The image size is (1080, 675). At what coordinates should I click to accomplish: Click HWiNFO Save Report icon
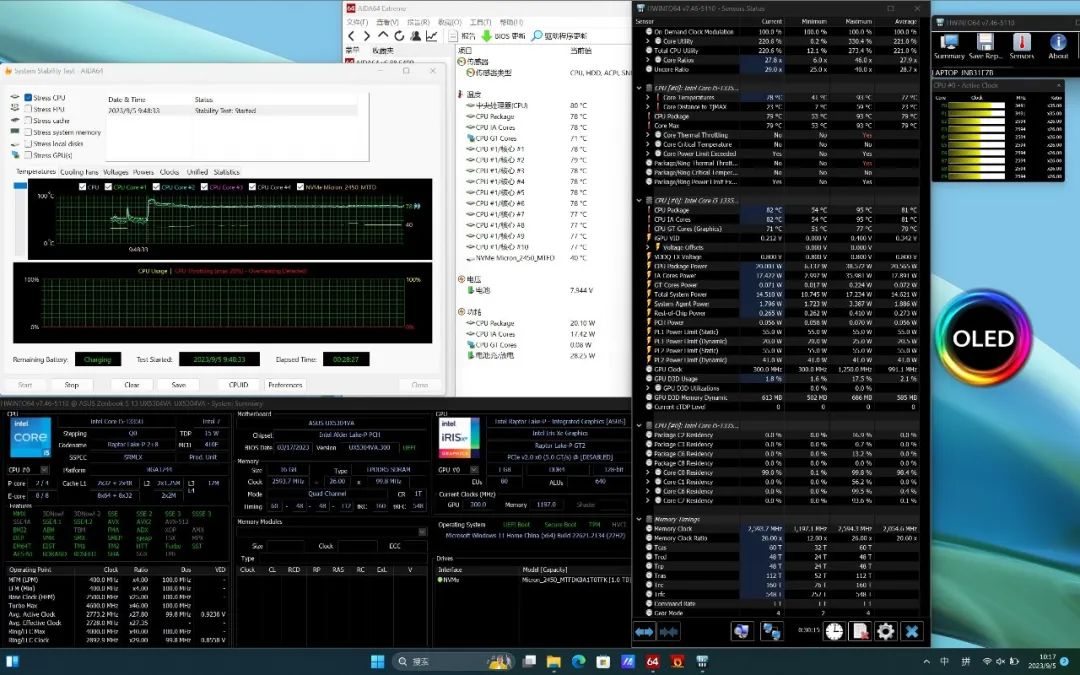985,46
